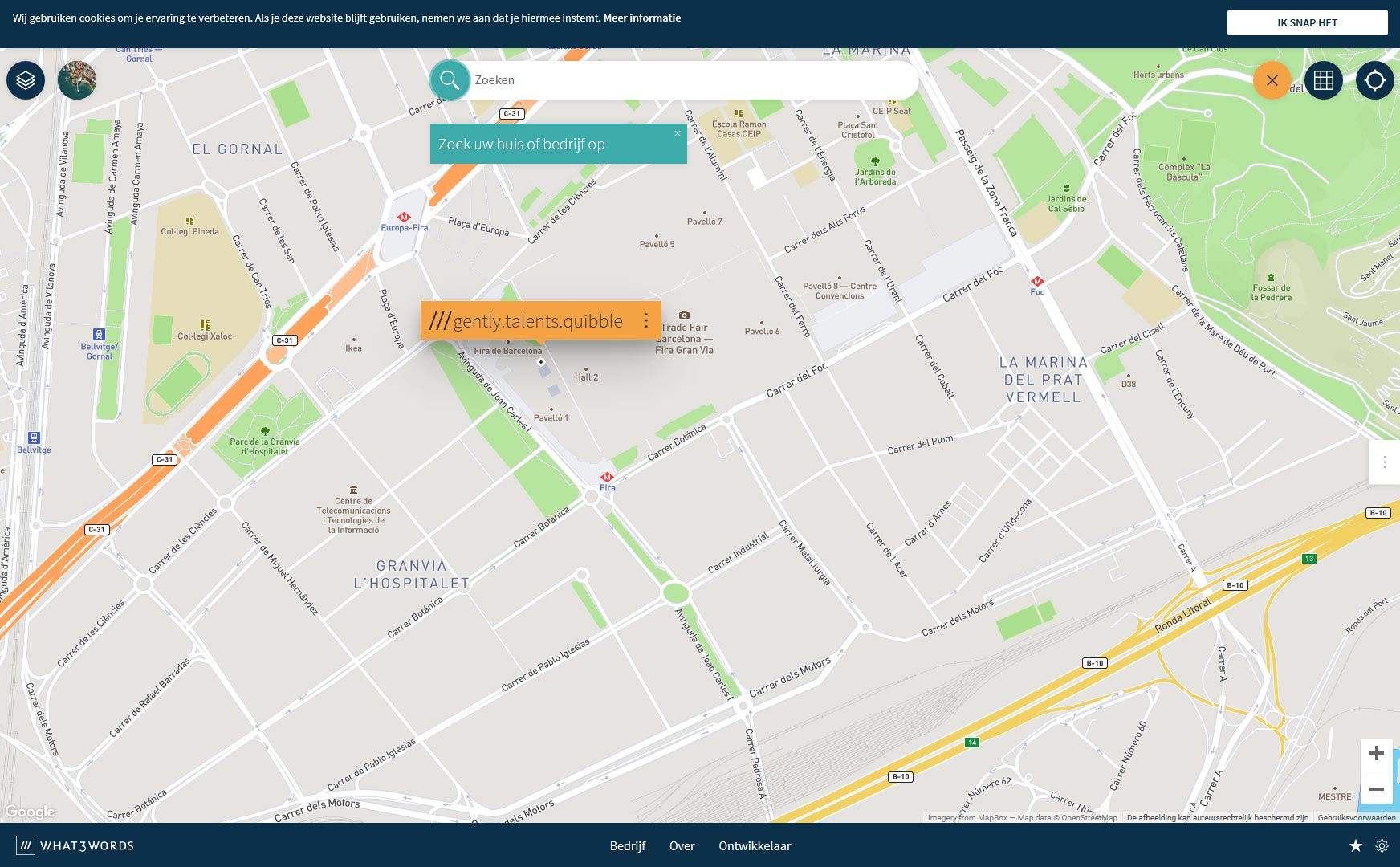1400x867 pixels.
Task: Open the Over footer link
Action: tap(682, 845)
